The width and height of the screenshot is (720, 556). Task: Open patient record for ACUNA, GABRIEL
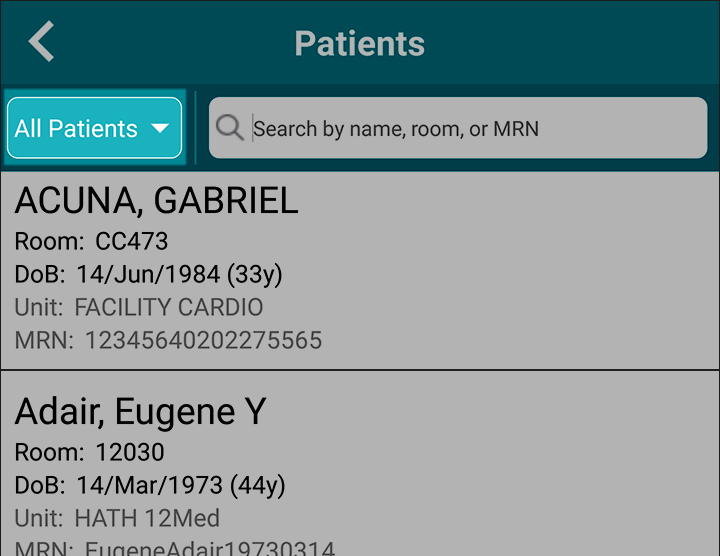[x=157, y=201]
